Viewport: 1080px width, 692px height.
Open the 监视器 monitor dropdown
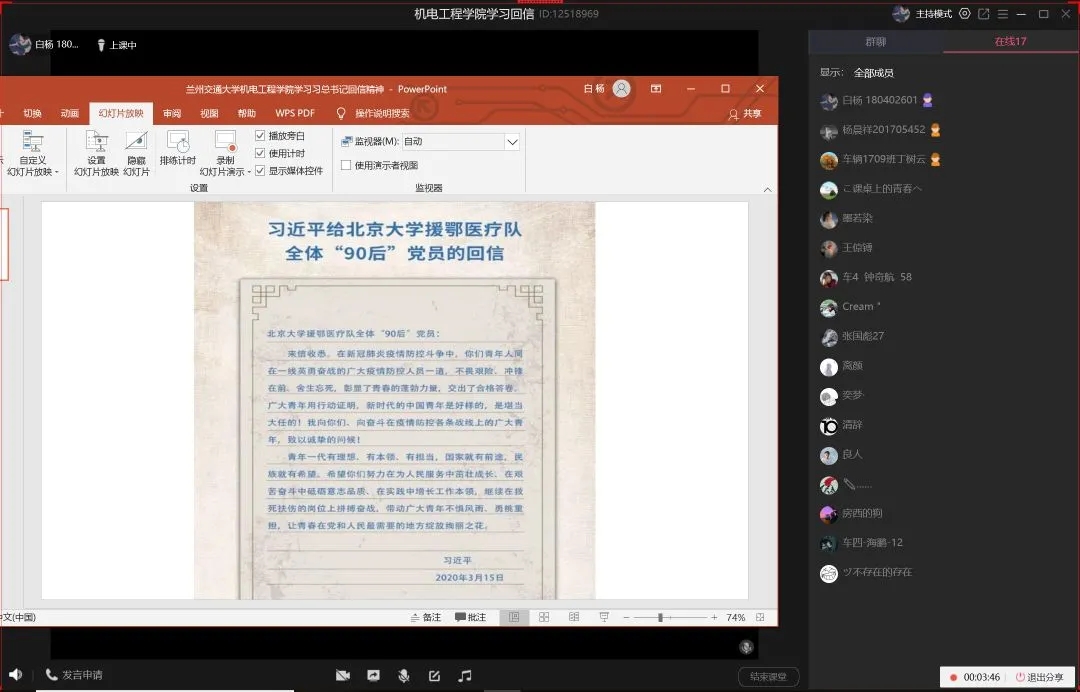[x=512, y=142]
